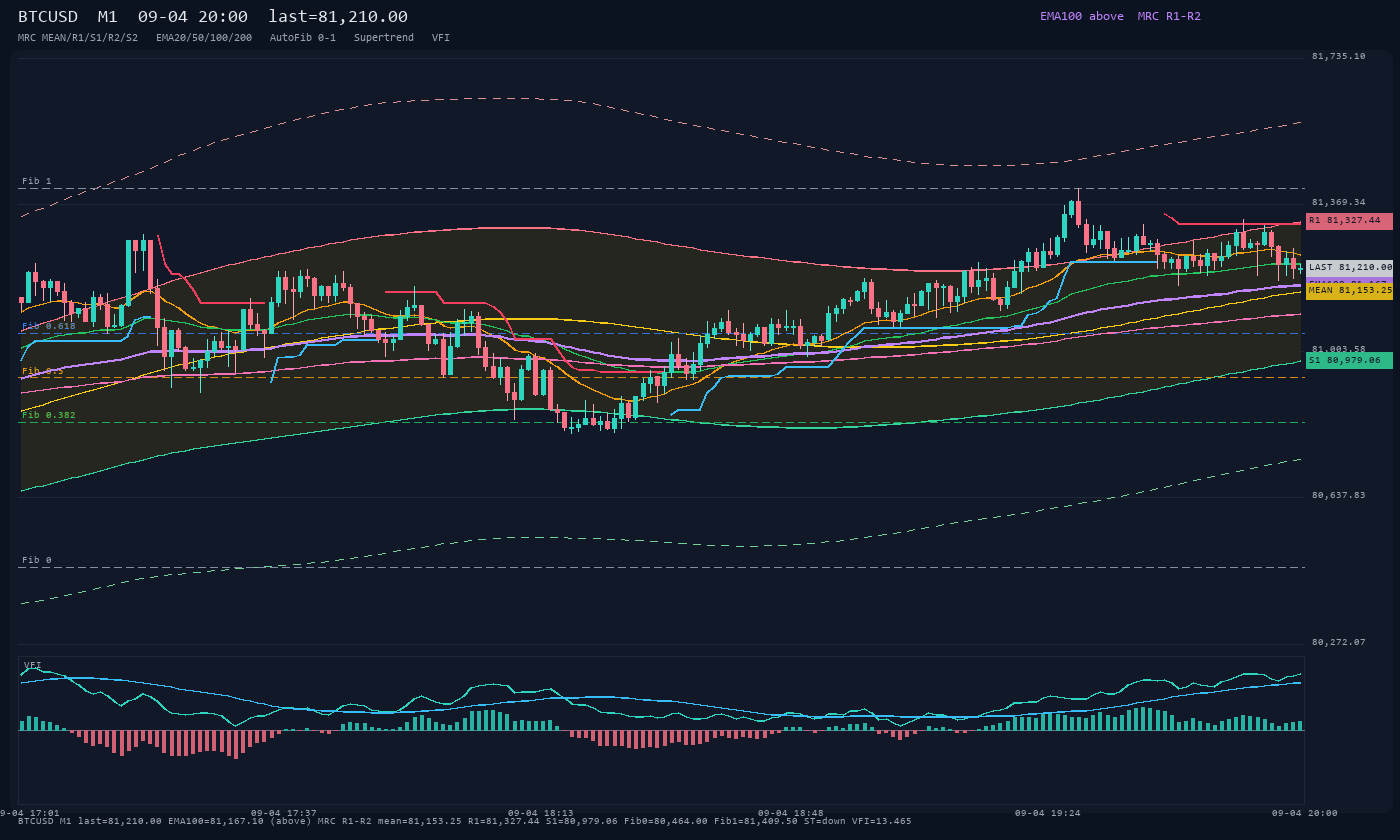Screen dimensions: 1400x840
Task: Click the R1 81,327.44 price tag
Action: [x=1349, y=221]
